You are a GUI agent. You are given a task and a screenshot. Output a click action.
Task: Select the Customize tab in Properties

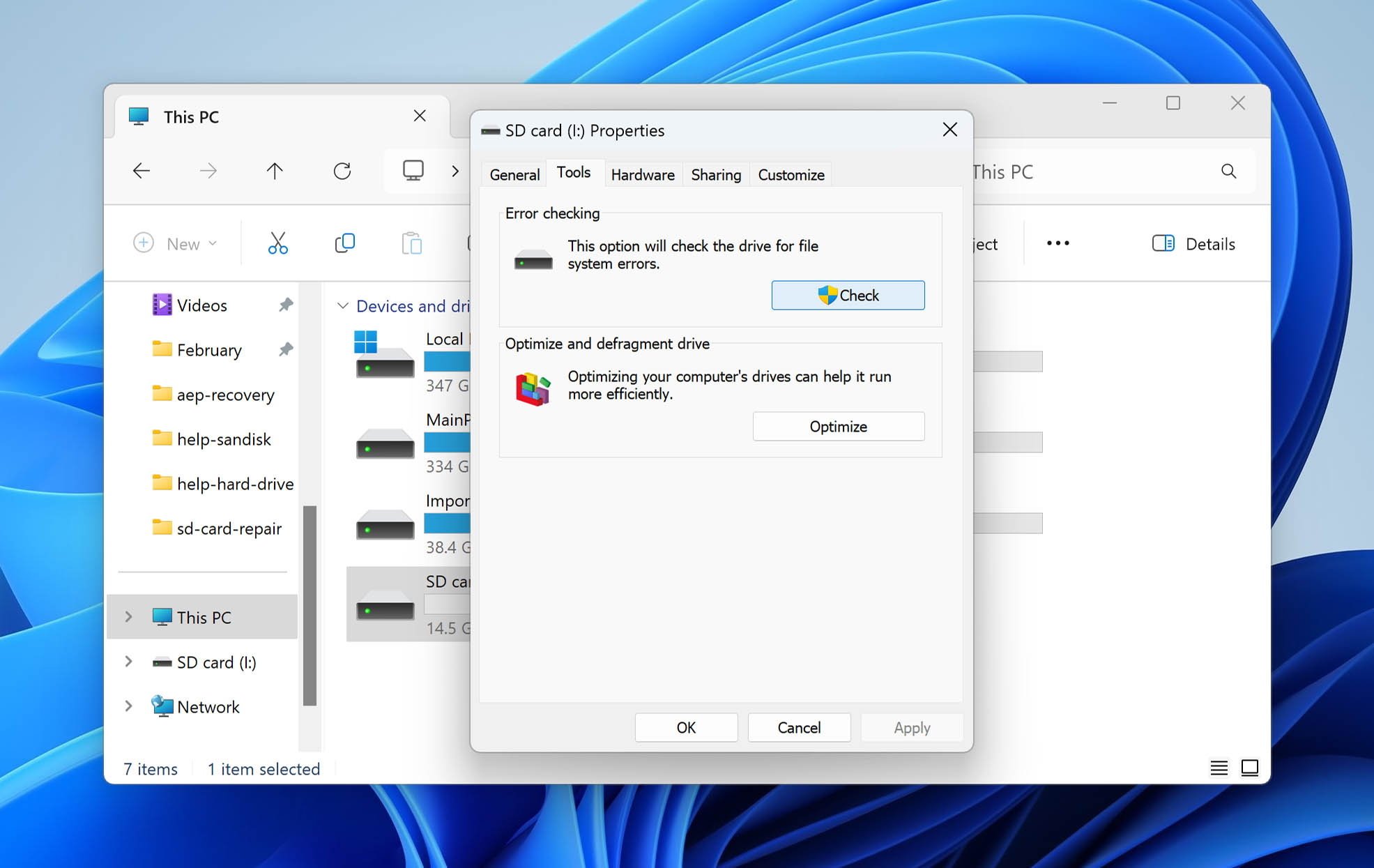click(792, 175)
